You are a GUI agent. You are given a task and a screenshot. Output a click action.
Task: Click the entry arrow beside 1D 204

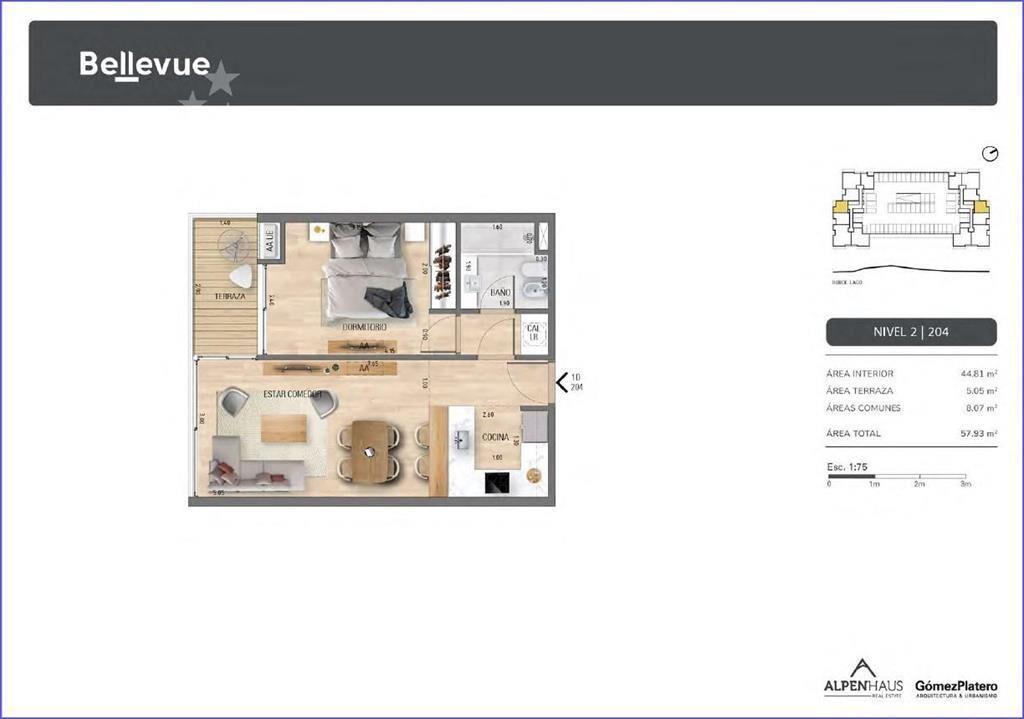[562, 382]
